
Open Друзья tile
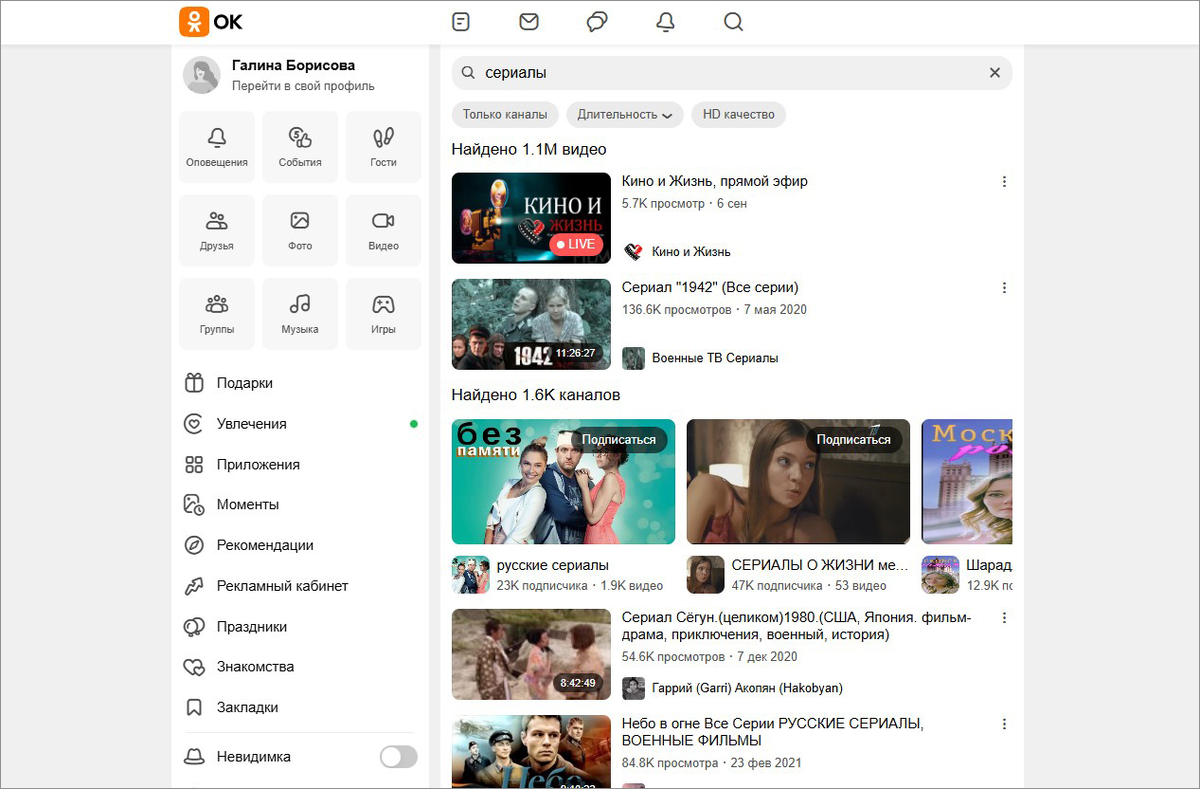click(x=217, y=231)
